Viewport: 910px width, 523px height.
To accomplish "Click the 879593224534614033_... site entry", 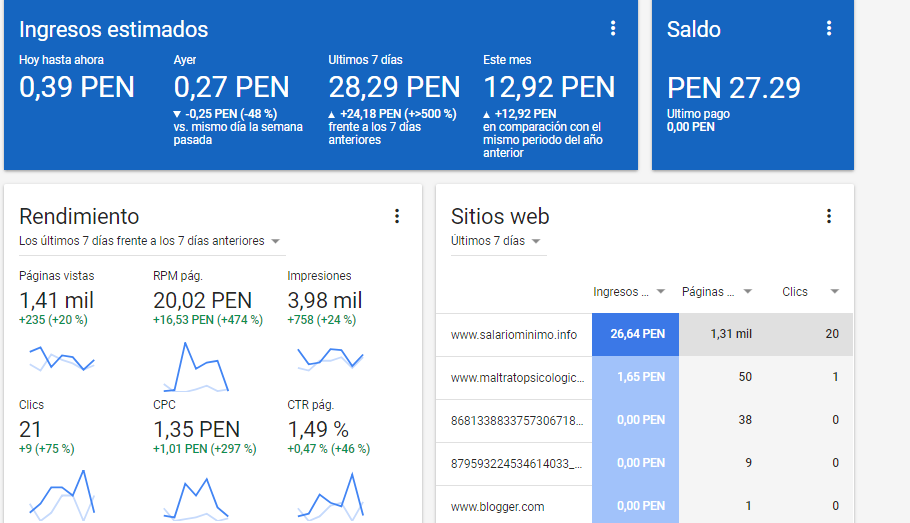I will (x=517, y=463).
